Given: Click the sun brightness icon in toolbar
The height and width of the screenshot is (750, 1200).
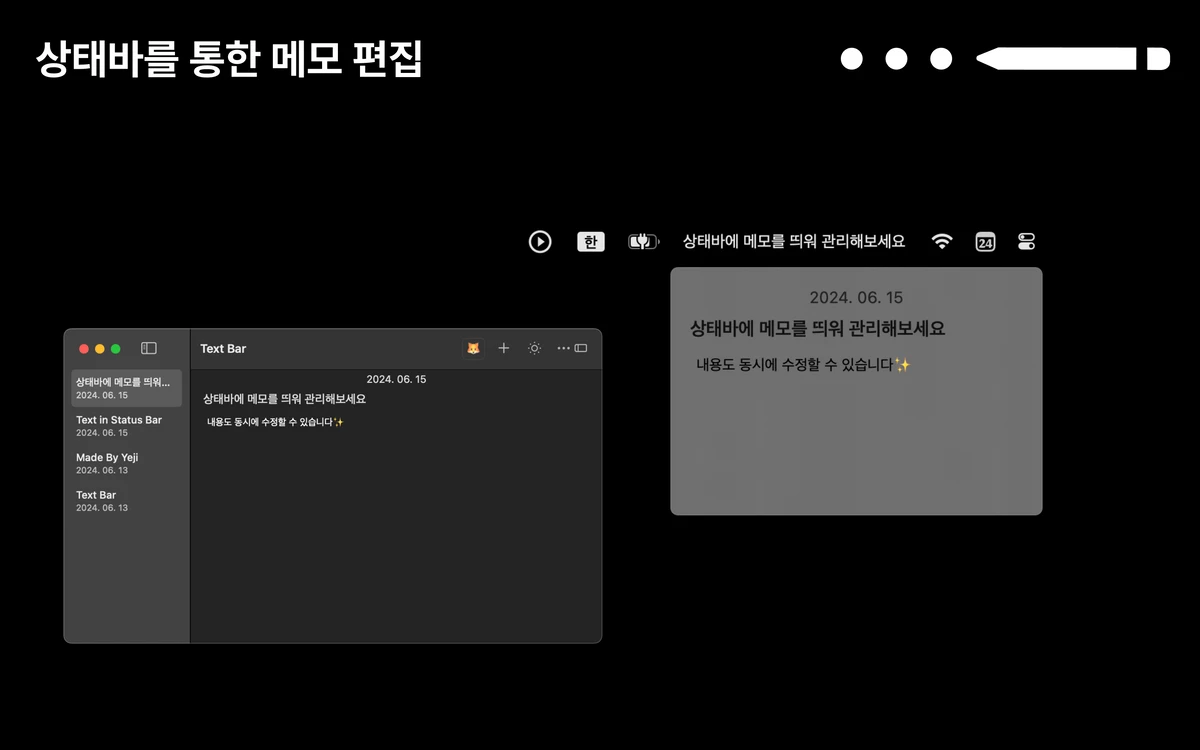Looking at the screenshot, I should [535, 348].
